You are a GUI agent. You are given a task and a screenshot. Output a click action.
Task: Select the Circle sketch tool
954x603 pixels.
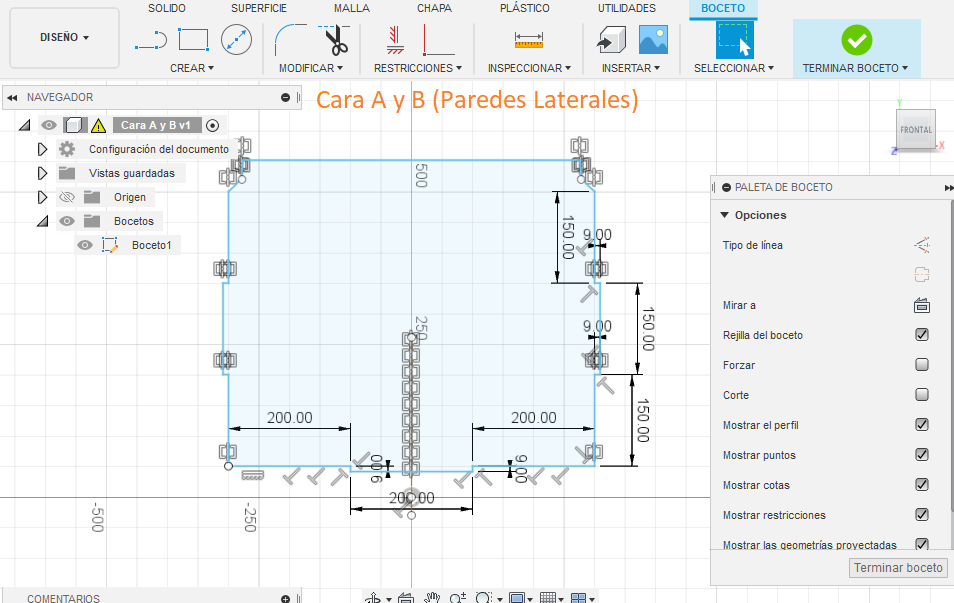[x=236, y=40]
